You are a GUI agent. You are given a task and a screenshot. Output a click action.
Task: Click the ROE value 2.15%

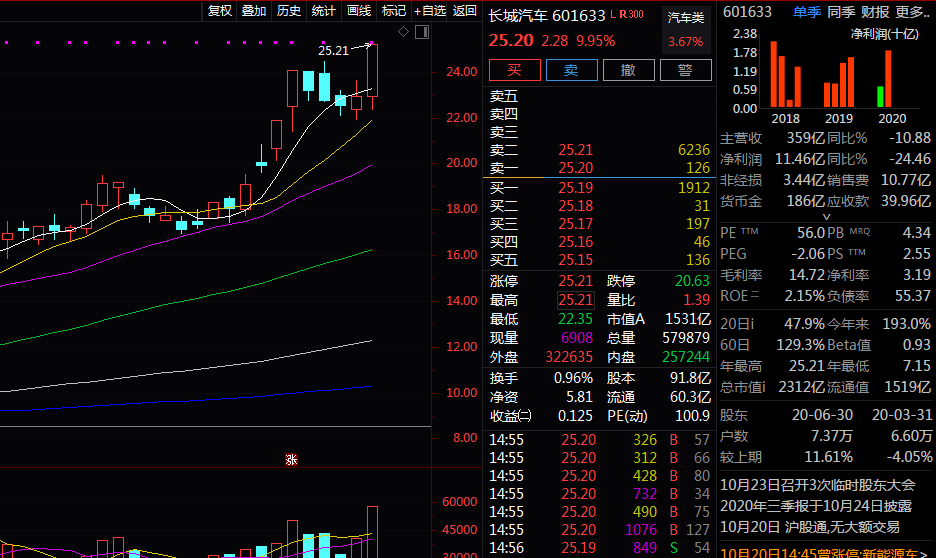pyautogui.click(x=804, y=296)
